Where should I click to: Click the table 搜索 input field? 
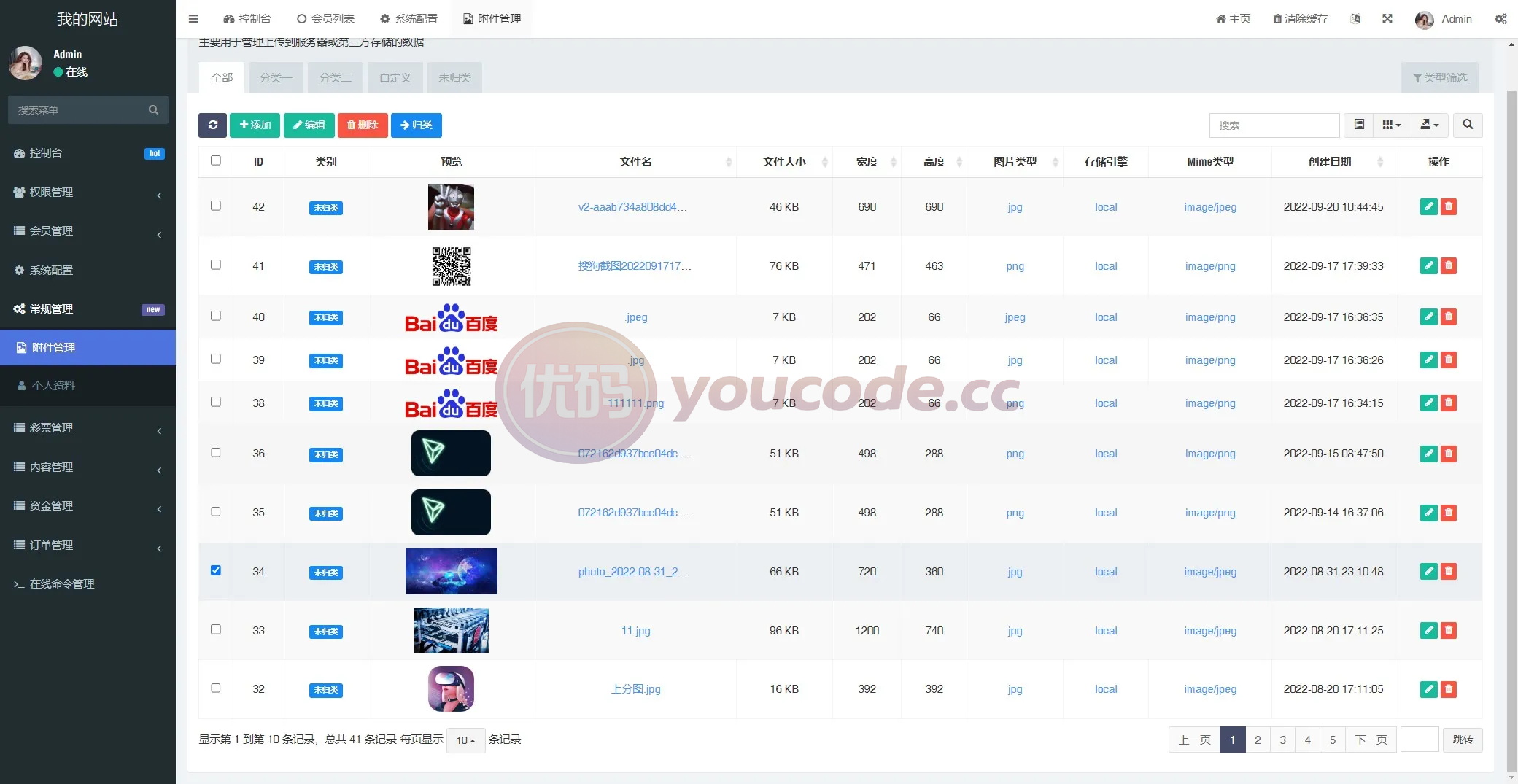tap(1274, 125)
